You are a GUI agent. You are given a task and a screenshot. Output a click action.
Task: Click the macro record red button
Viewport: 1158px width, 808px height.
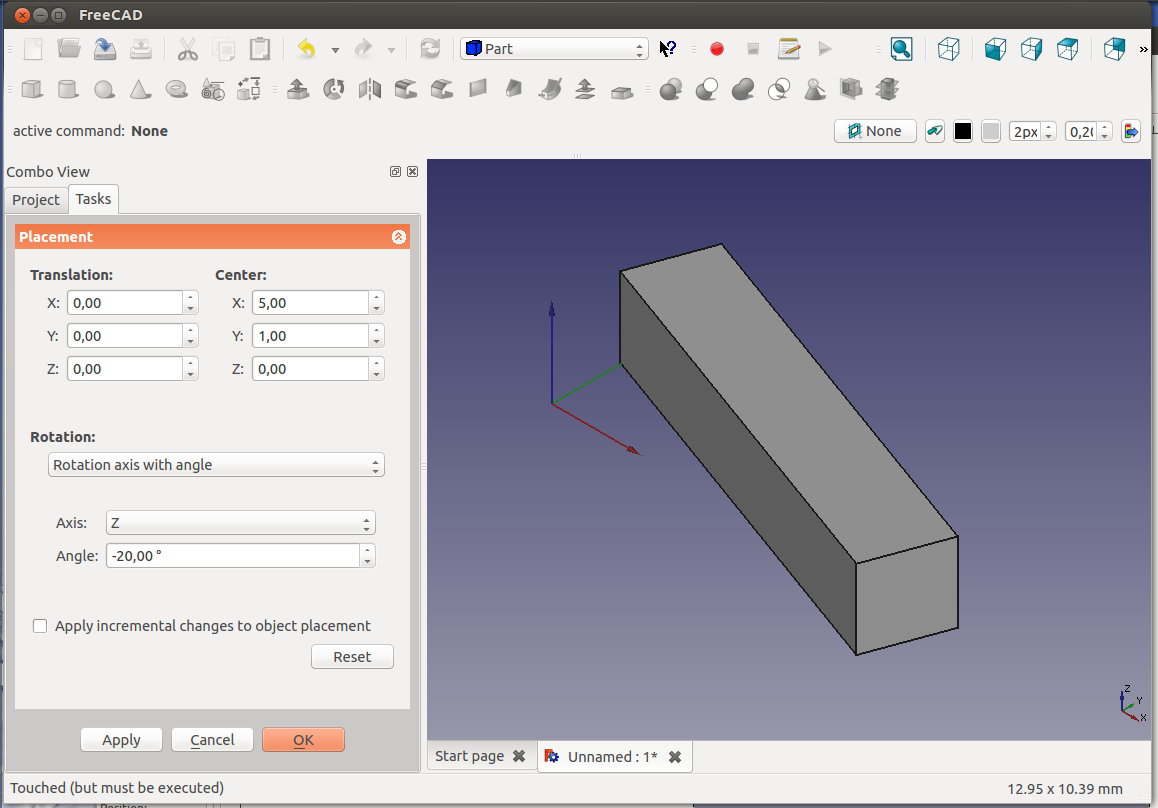pyautogui.click(x=716, y=49)
